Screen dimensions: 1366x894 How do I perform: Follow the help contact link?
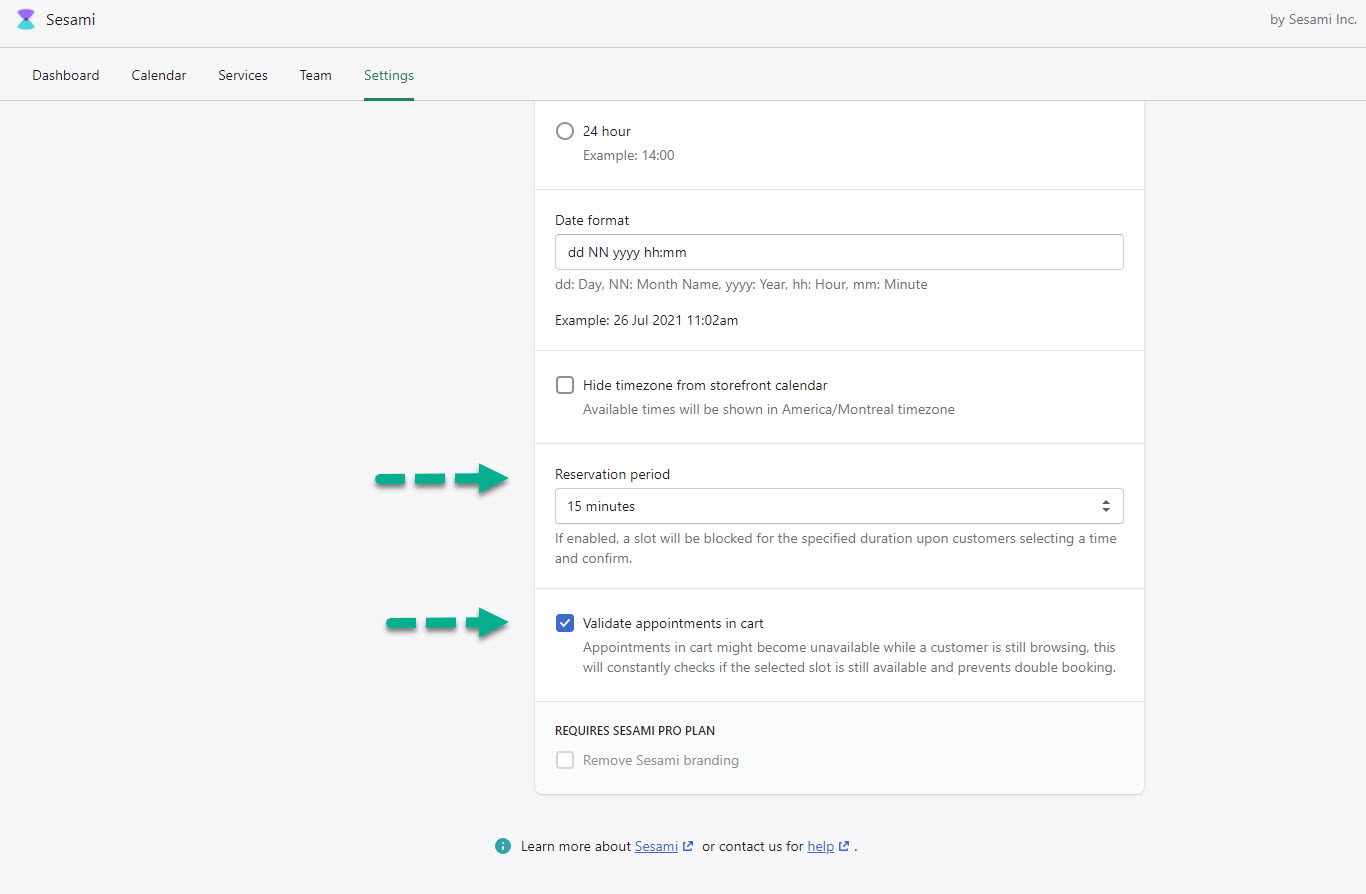click(x=821, y=846)
